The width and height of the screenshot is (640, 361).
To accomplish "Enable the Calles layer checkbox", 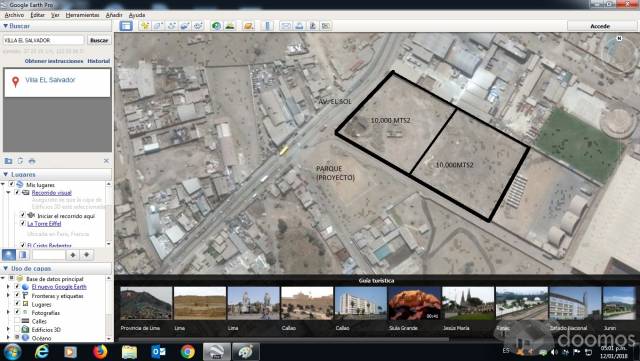I will coord(17,321).
